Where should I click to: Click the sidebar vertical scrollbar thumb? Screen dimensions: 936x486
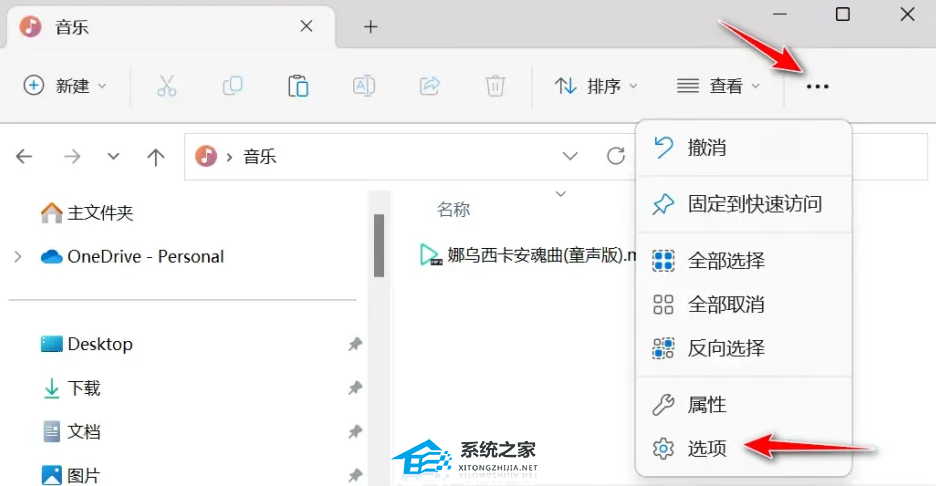tap(378, 245)
